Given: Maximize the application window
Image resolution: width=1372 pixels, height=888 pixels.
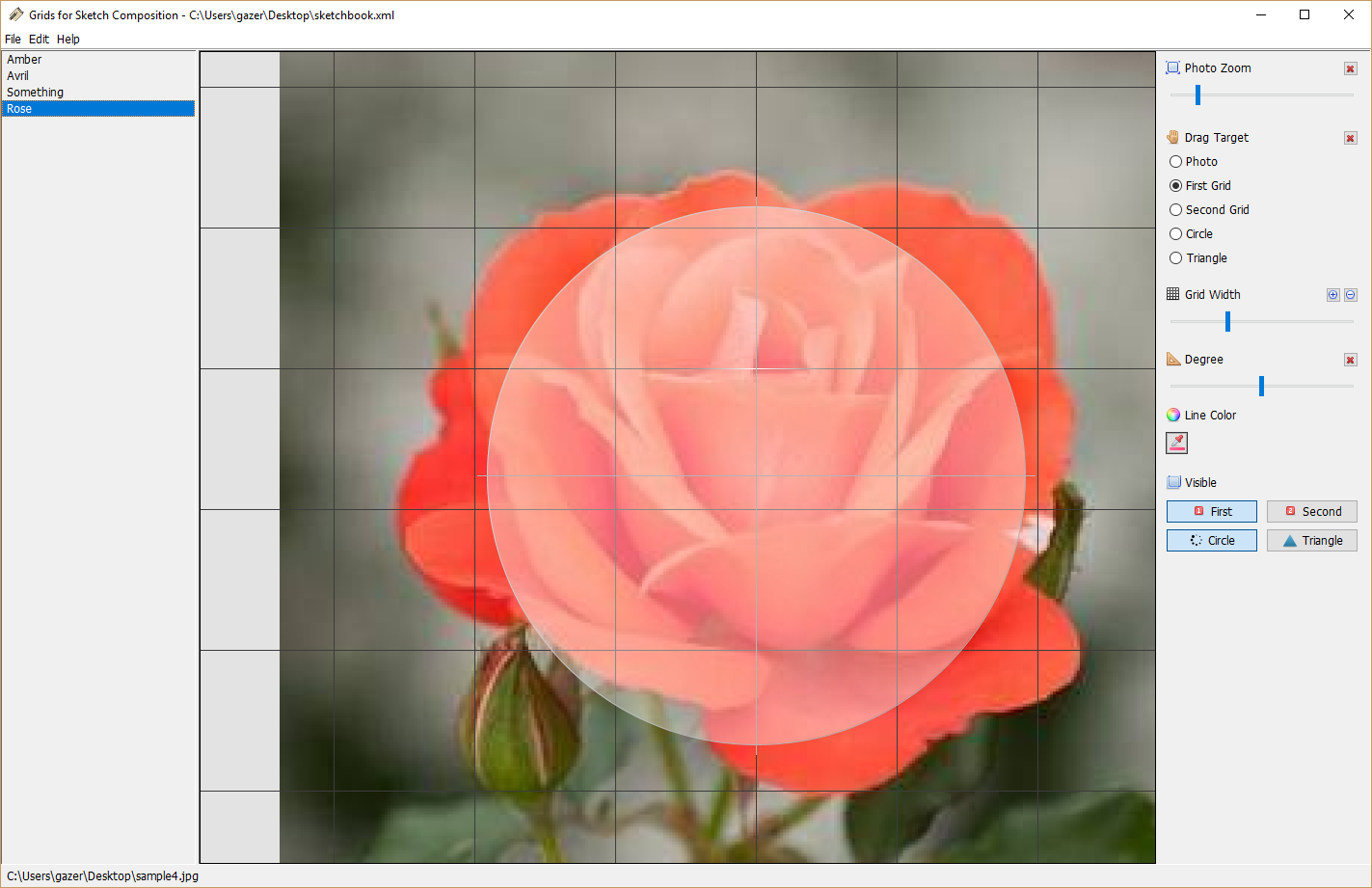Looking at the screenshot, I should coord(1305,14).
